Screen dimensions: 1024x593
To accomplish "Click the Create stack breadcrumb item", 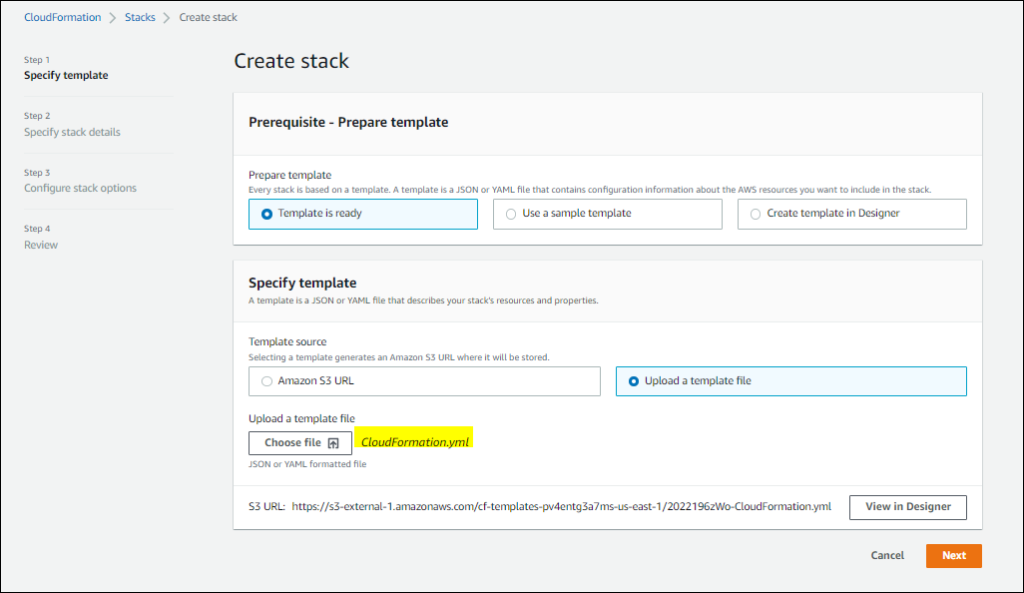I will (208, 17).
